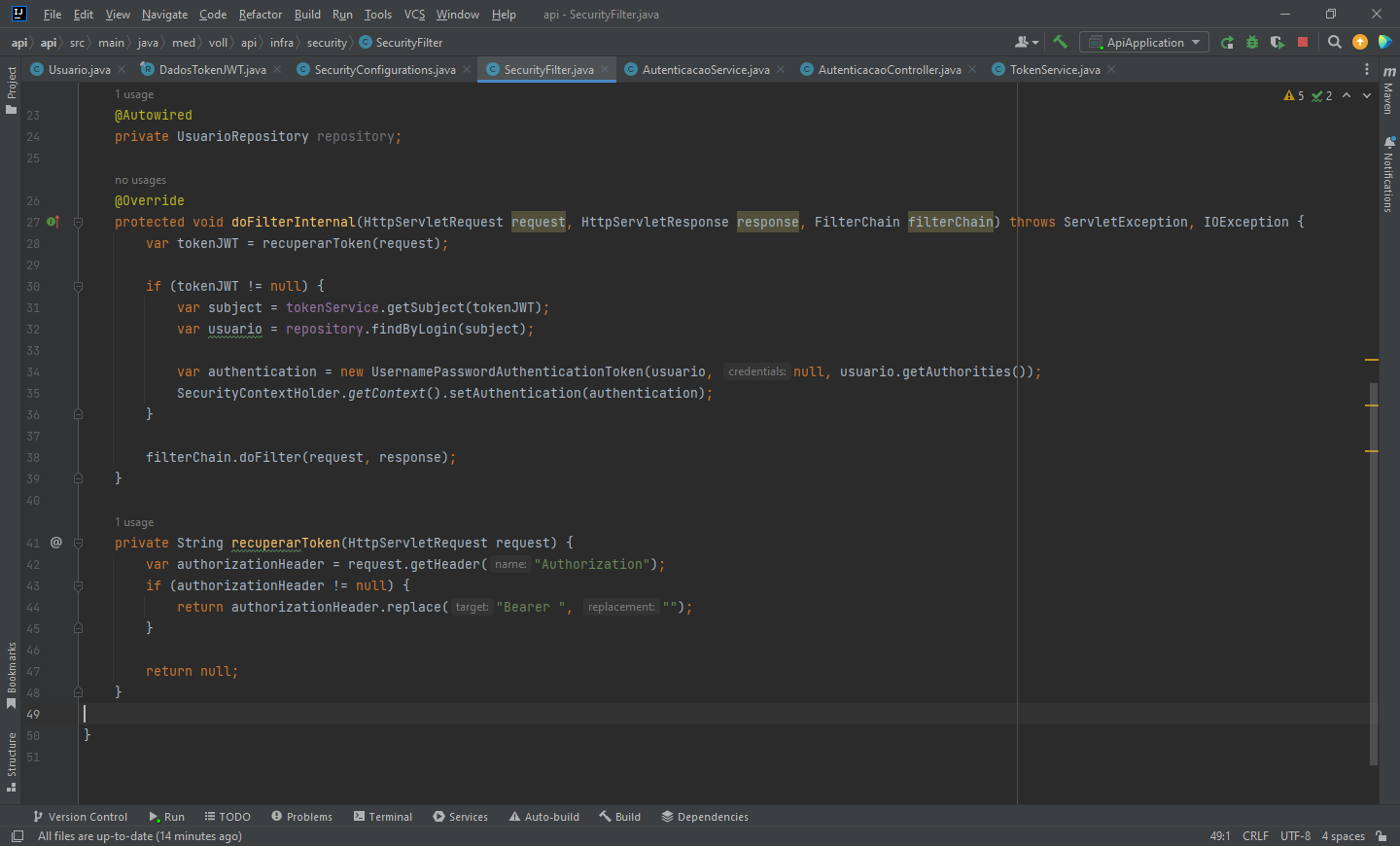
Task: Open the Run tool window
Action: point(166,817)
